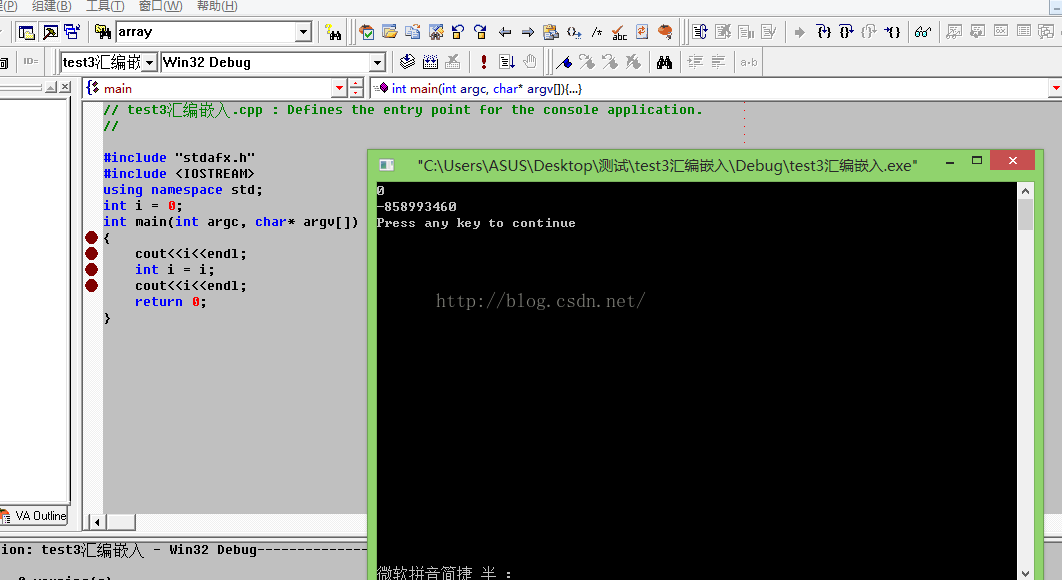The height and width of the screenshot is (580, 1062).
Task: Click Find in Files binoculars icon
Action: click(x=103, y=32)
